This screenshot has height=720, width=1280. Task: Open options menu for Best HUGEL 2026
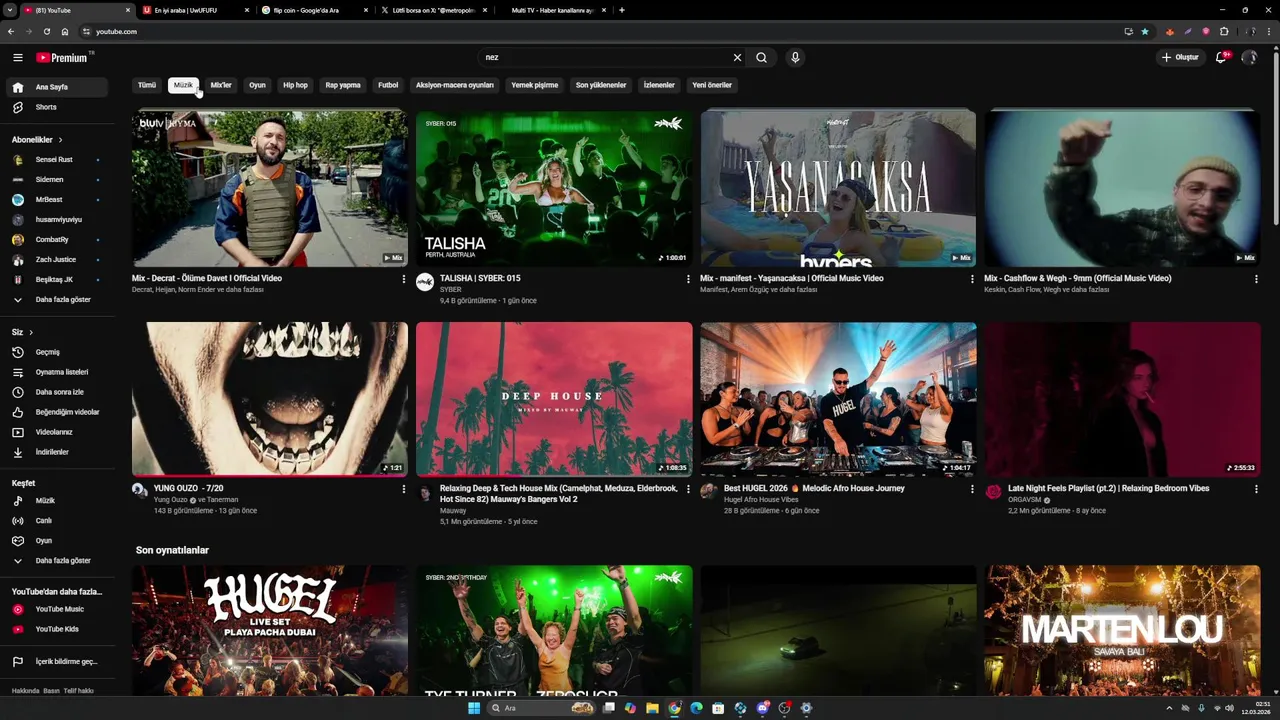[972, 489]
